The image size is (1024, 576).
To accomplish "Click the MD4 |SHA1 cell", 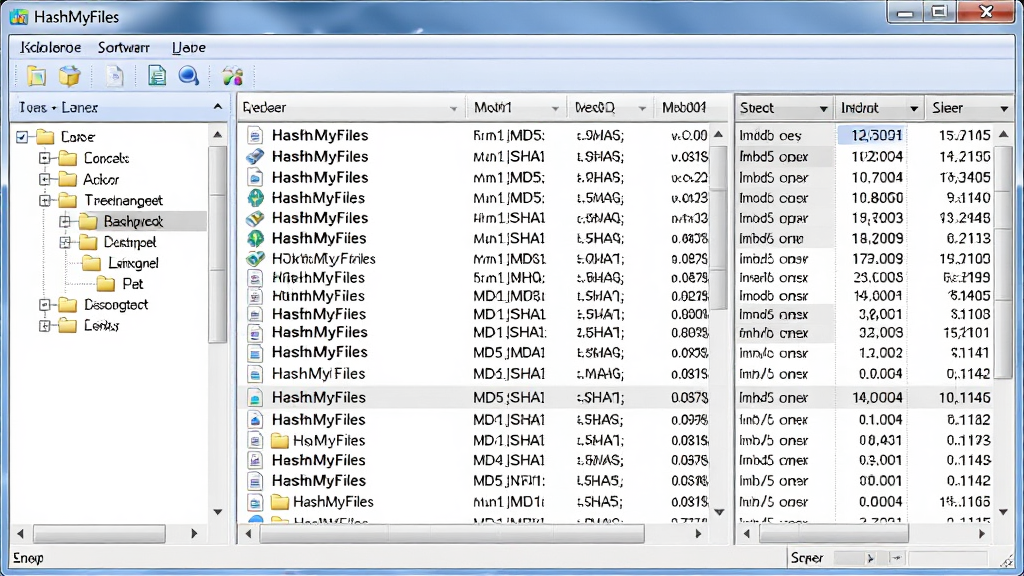I will [509, 460].
